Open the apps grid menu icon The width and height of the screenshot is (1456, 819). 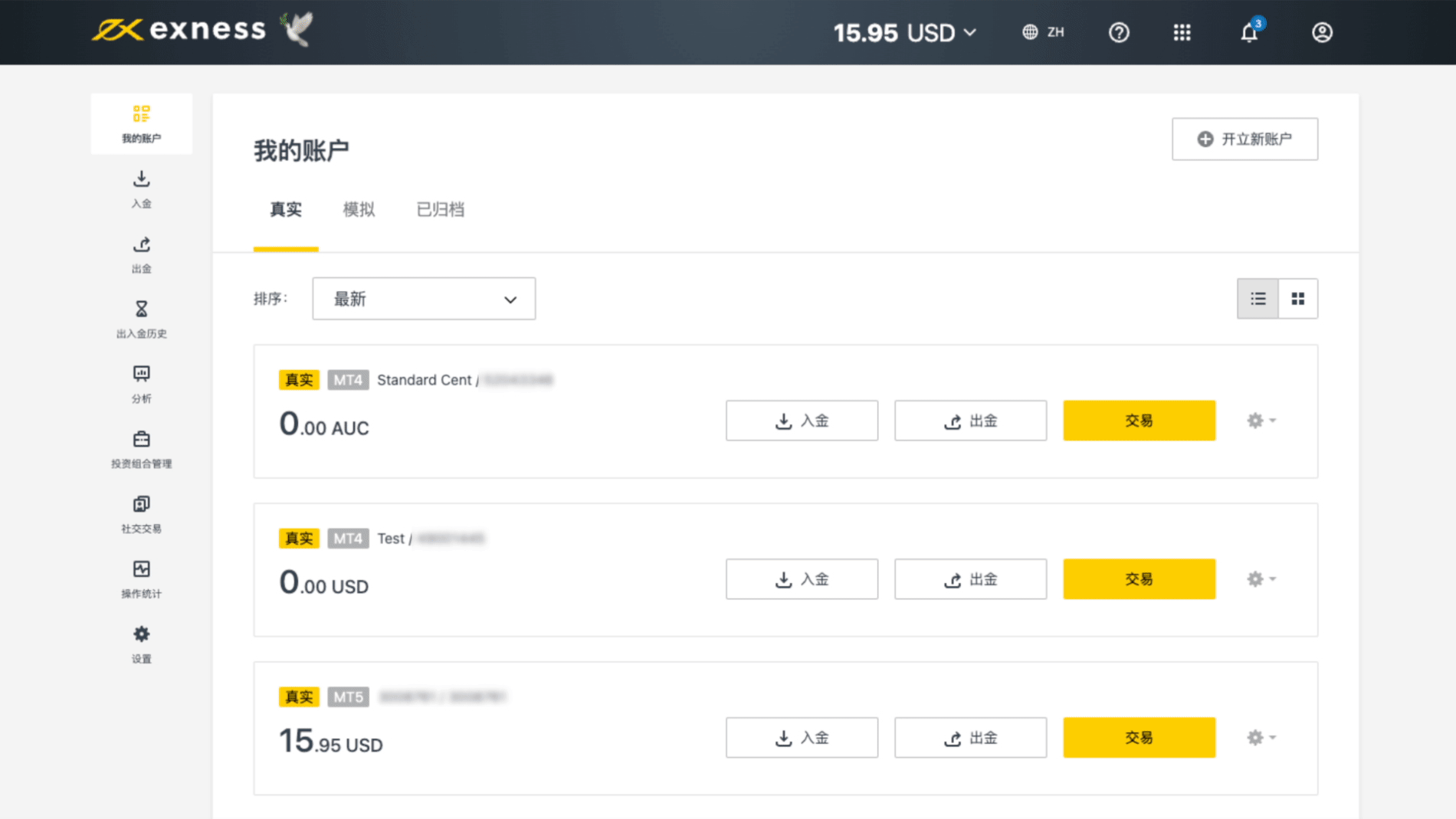pos(1182,33)
